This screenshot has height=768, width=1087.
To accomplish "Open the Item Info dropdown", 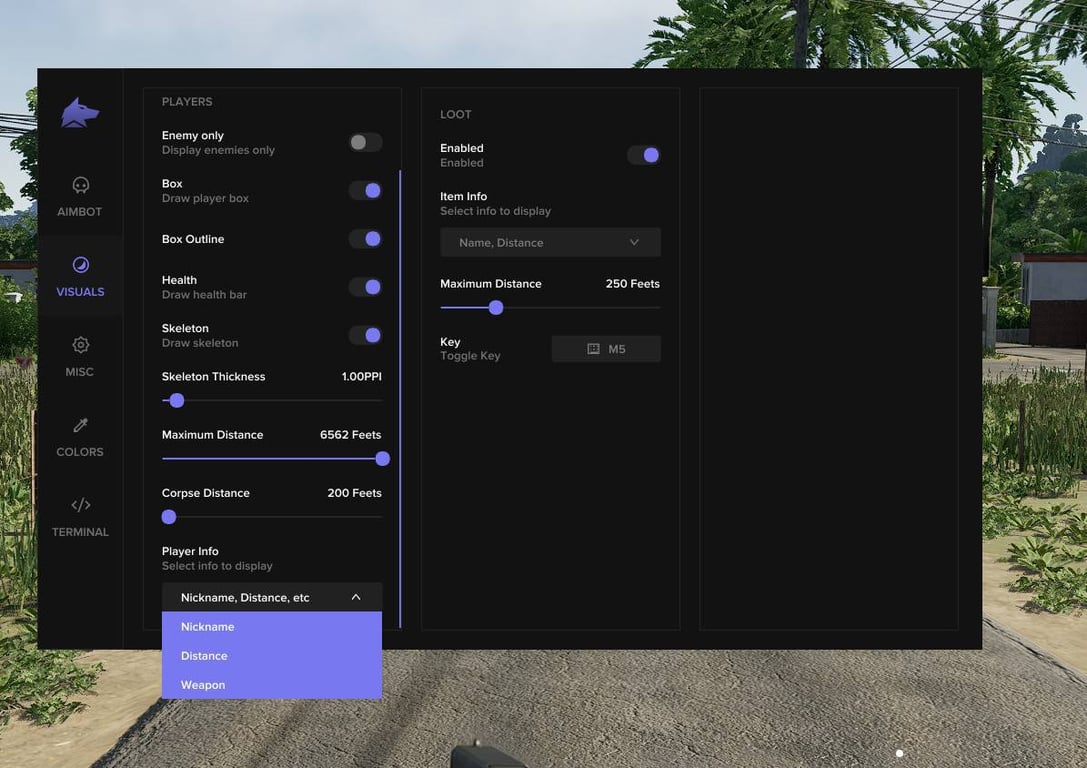I will tap(550, 243).
